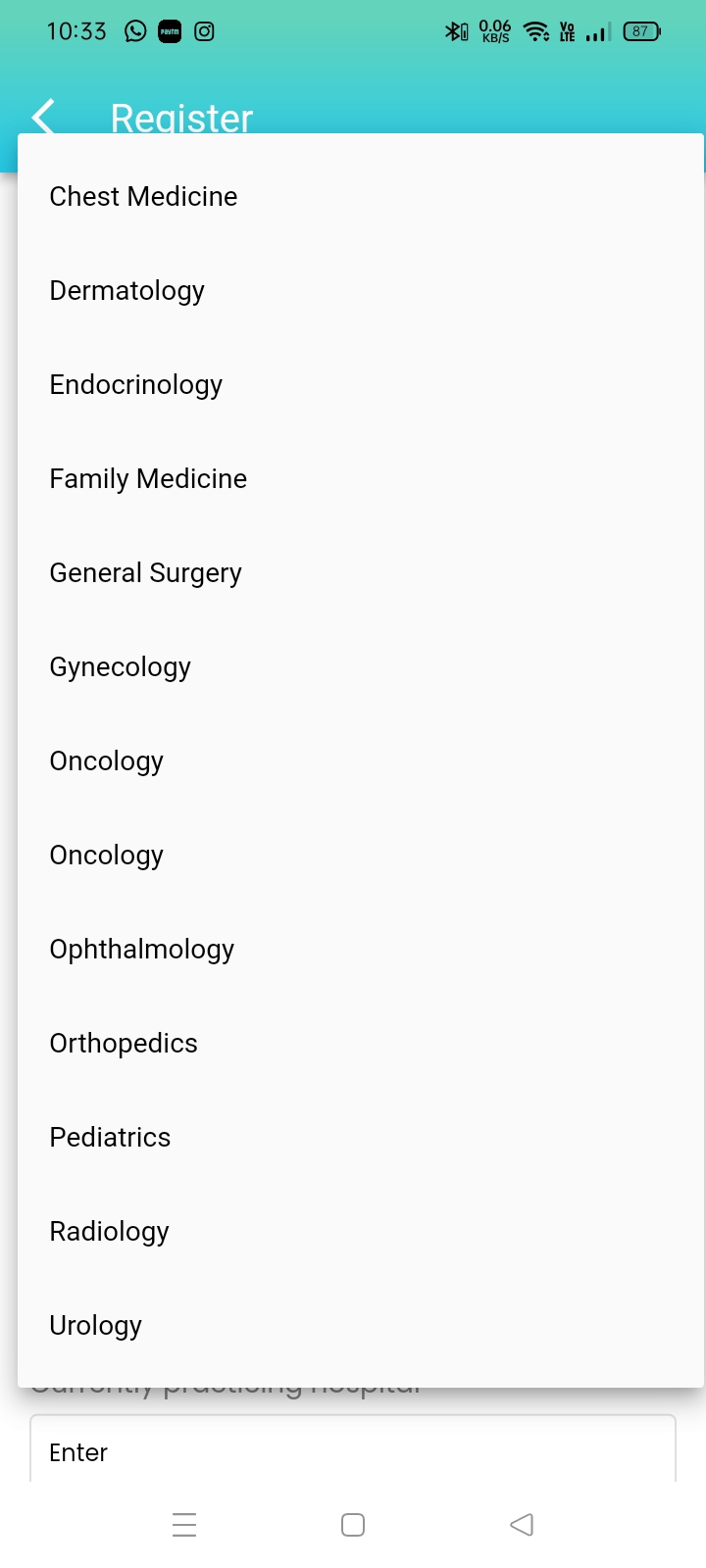706x1568 pixels.
Task: Pick Endocrinology from the dropdown
Action: click(x=136, y=384)
